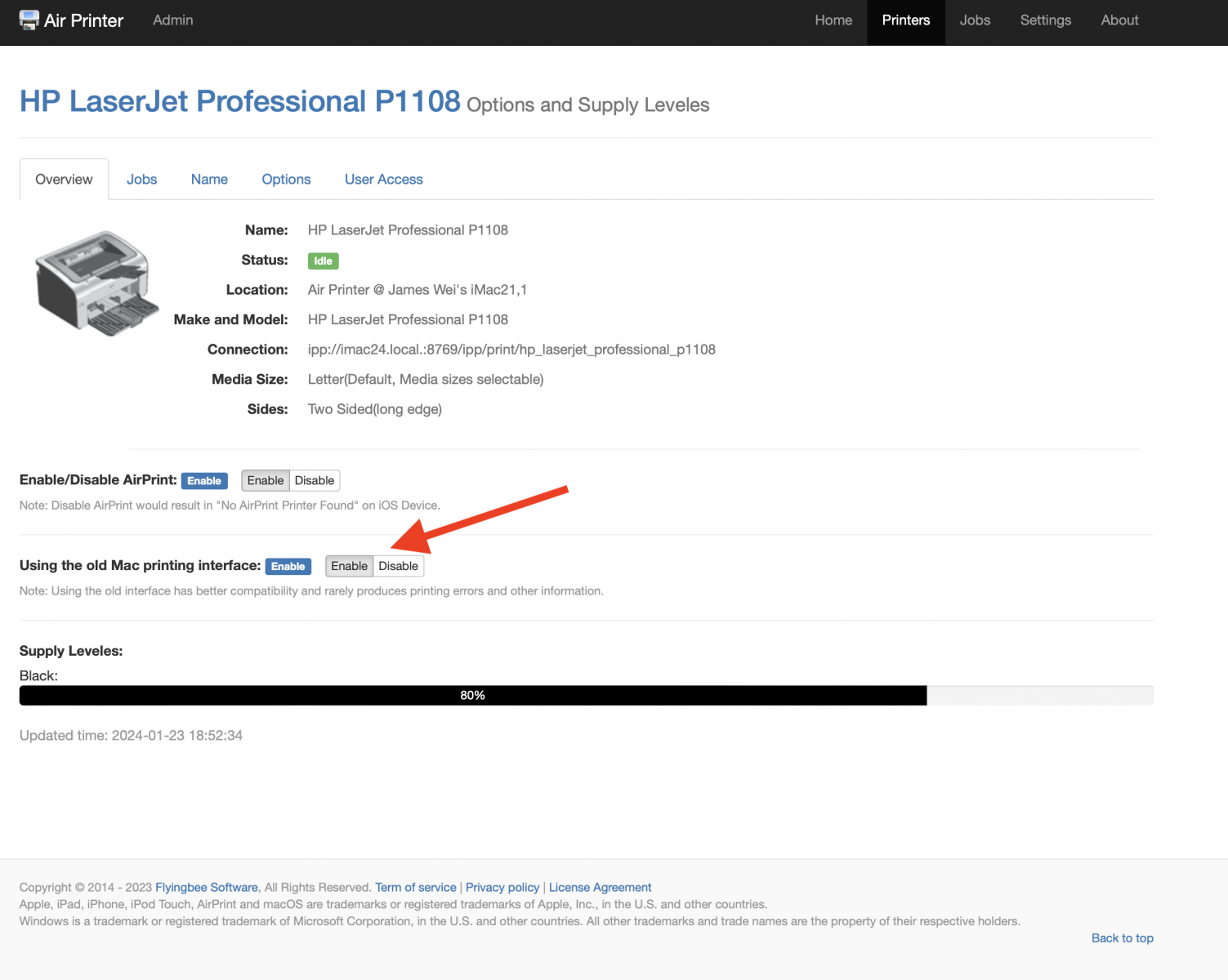The width and height of the screenshot is (1228, 980).
Task: Select Printers in top navigation
Action: point(906,20)
